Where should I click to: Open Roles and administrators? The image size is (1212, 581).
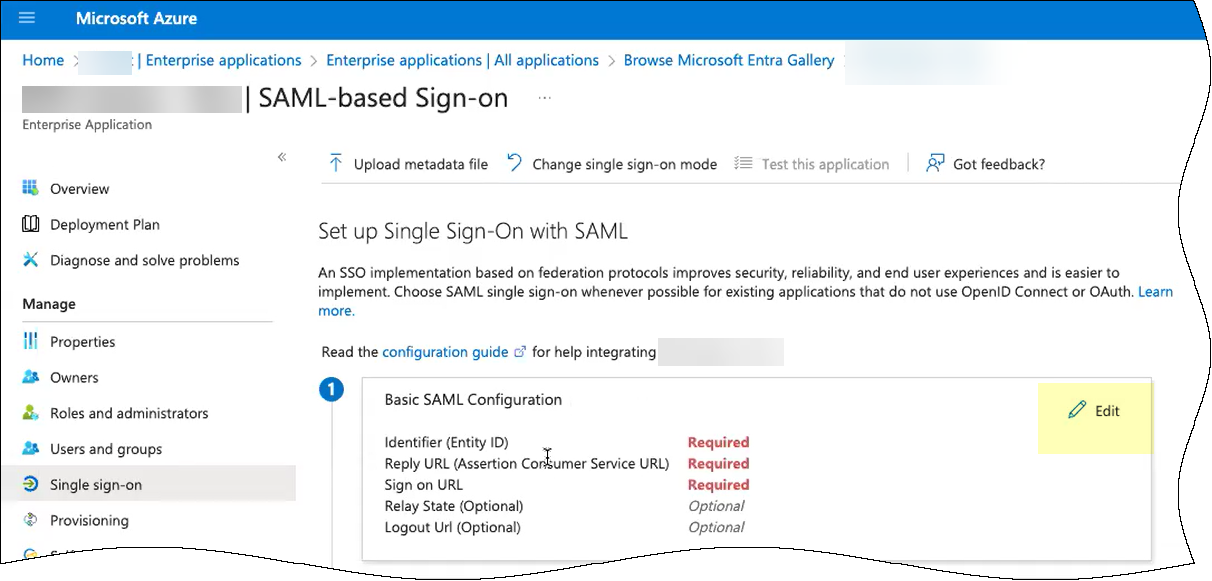pyautogui.click(x=129, y=414)
